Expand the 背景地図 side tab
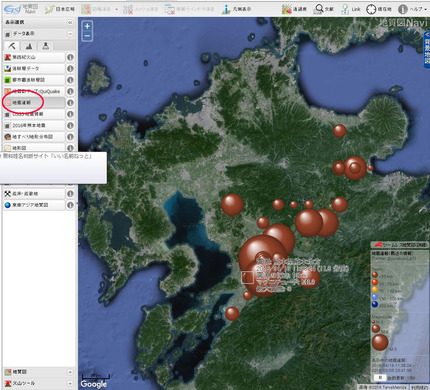This screenshot has width=430, height=390. (x=427, y=50)
